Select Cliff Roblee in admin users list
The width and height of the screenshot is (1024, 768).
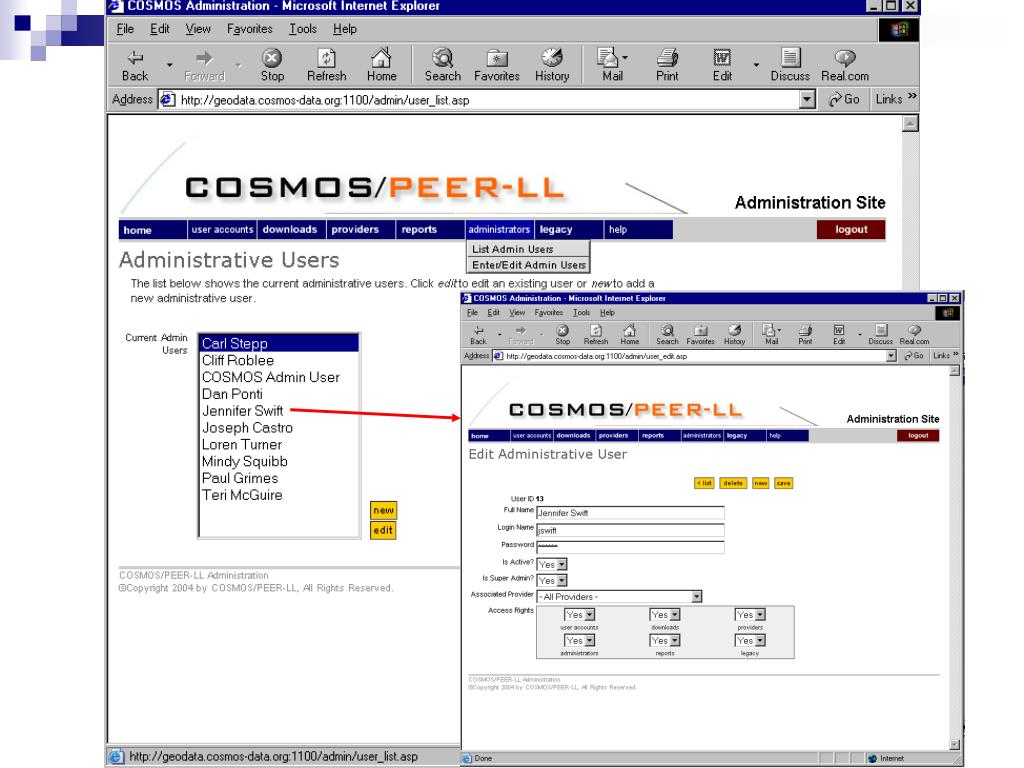tap(279, 360)
